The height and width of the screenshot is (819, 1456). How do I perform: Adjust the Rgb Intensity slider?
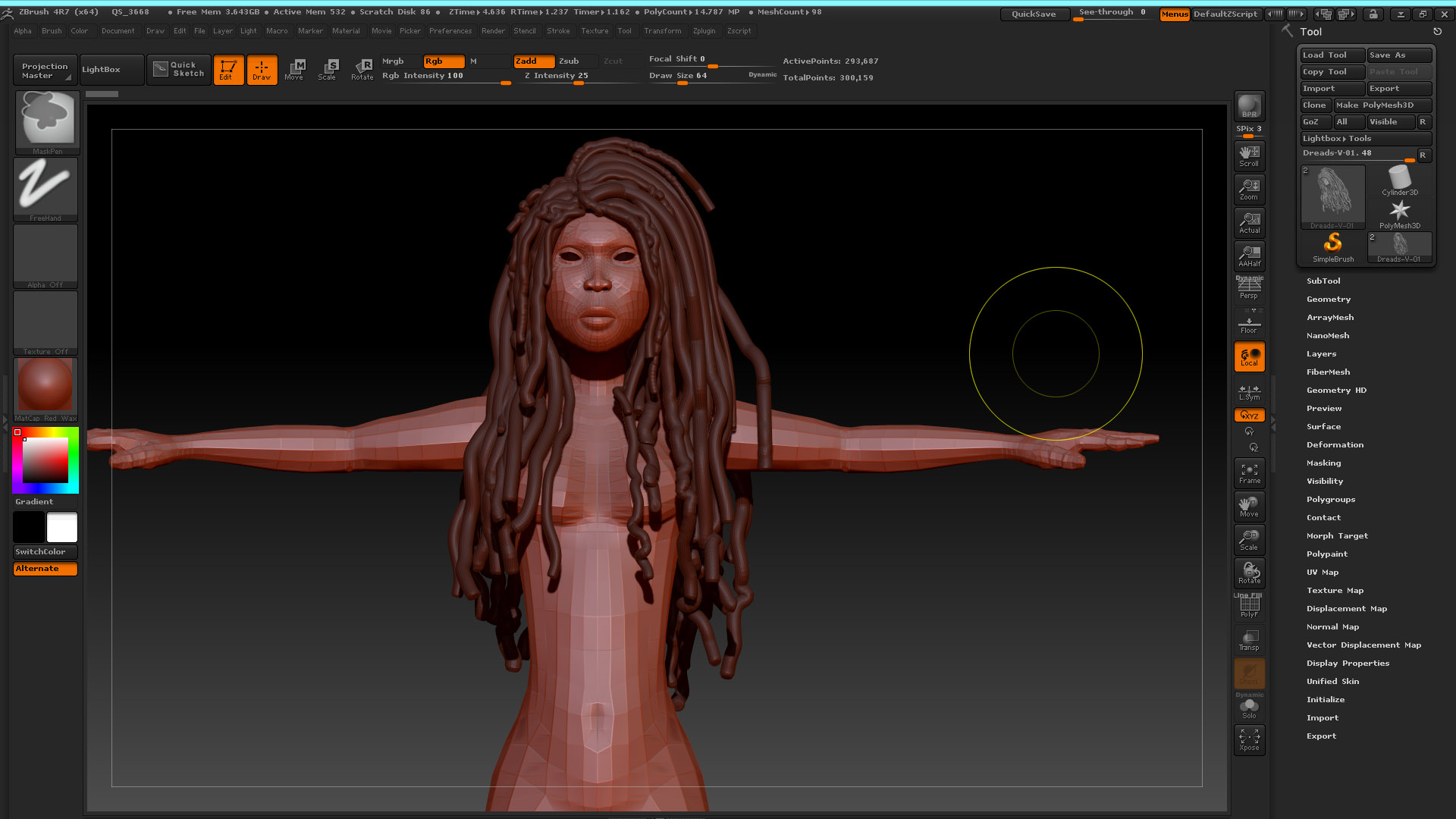click(x=446, y=77)
